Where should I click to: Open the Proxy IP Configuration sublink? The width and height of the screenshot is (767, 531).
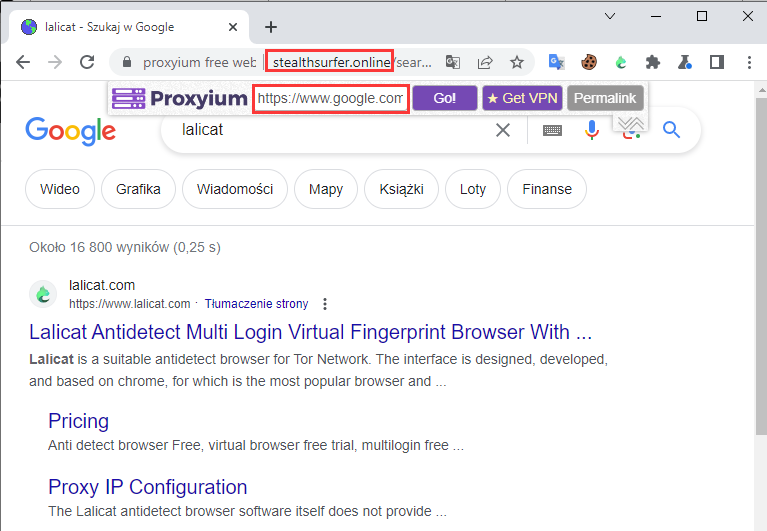pyautogui.click(x=148, y=487)
